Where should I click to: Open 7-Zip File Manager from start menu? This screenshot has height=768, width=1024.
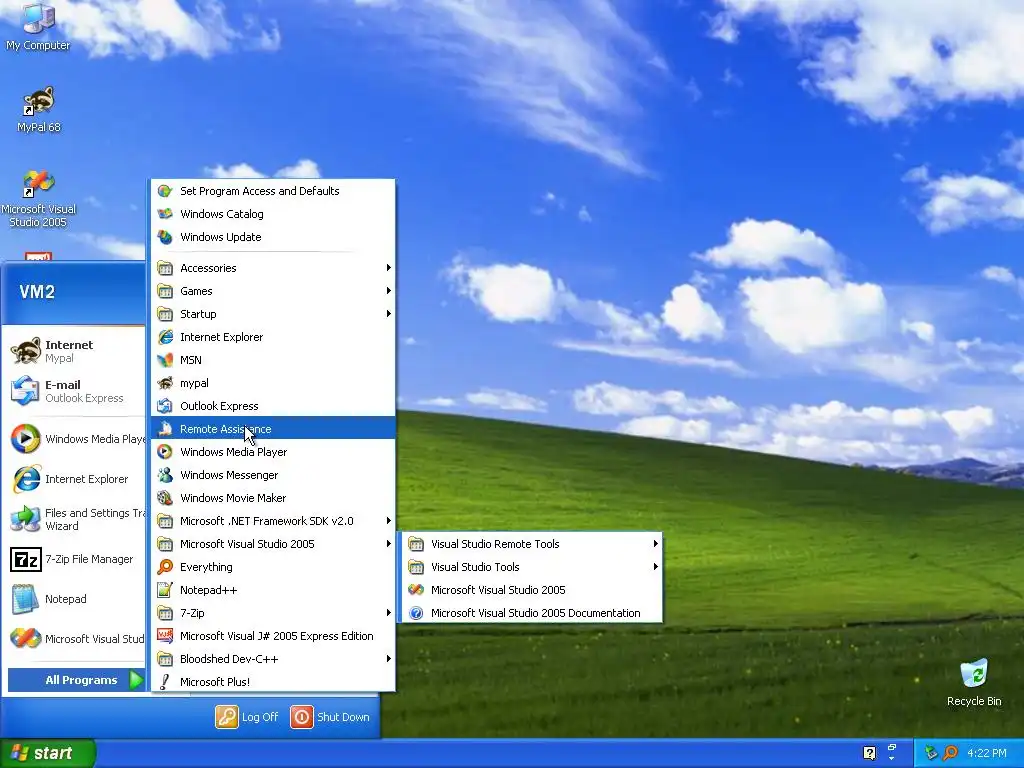click(76, 559)
